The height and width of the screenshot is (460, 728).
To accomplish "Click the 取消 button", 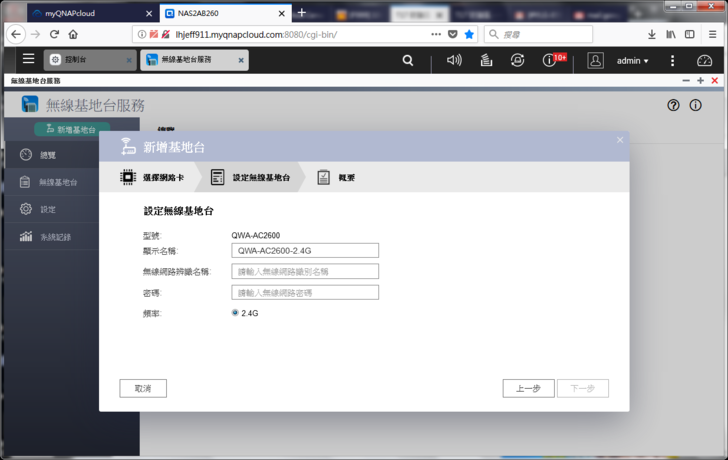I will pos(143,389).
